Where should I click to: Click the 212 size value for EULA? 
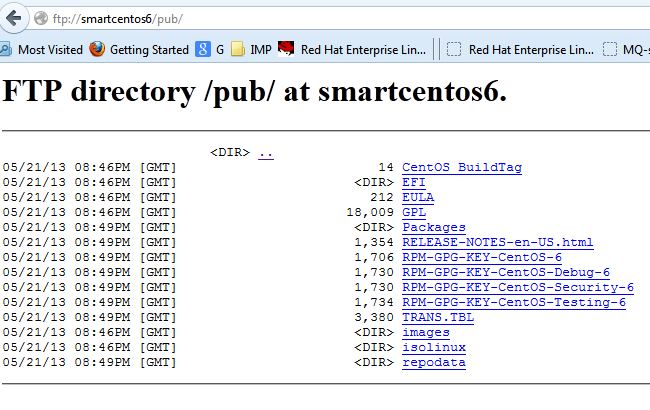click(x=382, y=197)
